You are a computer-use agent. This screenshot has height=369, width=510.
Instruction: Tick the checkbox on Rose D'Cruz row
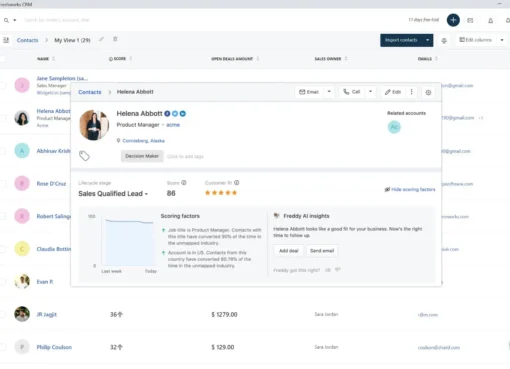2,184
